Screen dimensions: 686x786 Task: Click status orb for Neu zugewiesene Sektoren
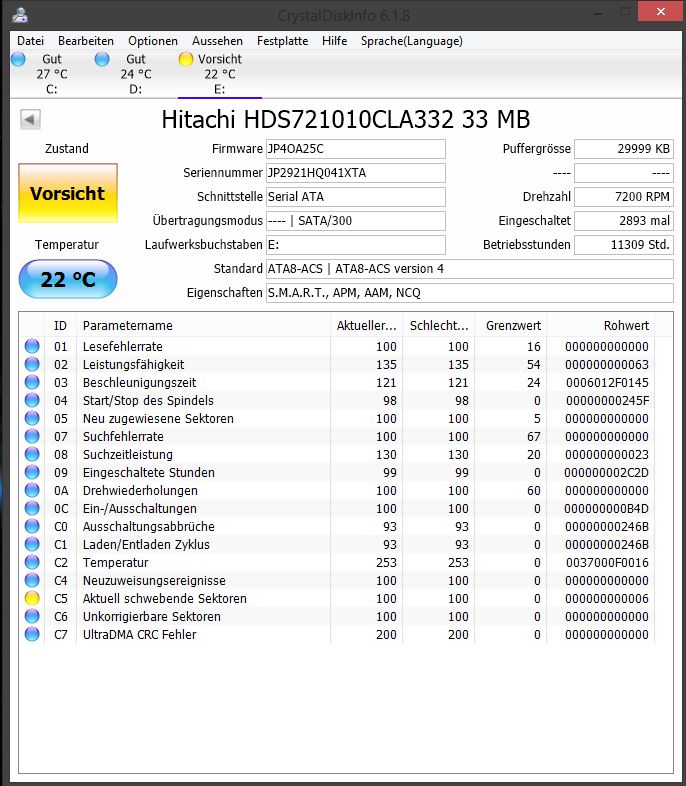pyautogui.click(x=32, y=419)
